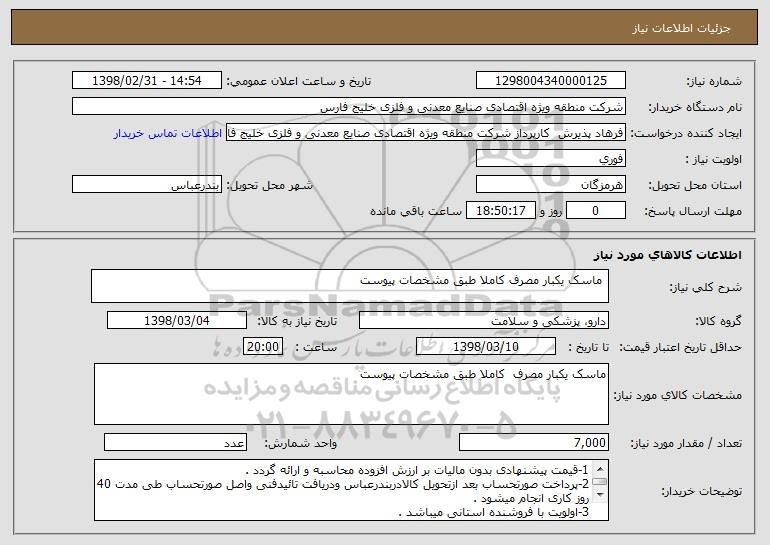Click the label تعداد / مقدار مورد نیاز
Screen dimensions: 770x545
click(x=686, y=443)
